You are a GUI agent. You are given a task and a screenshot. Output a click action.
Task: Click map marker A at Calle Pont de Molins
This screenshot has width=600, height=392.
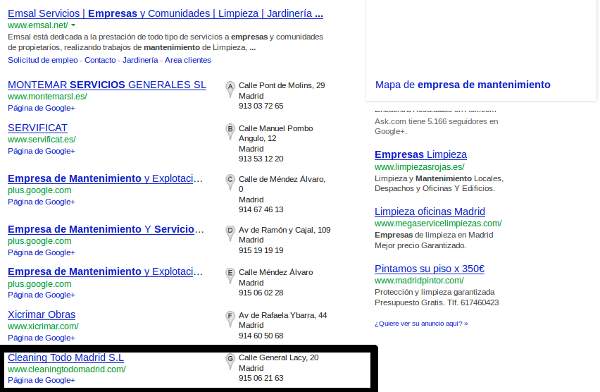(x=230, y=89)
